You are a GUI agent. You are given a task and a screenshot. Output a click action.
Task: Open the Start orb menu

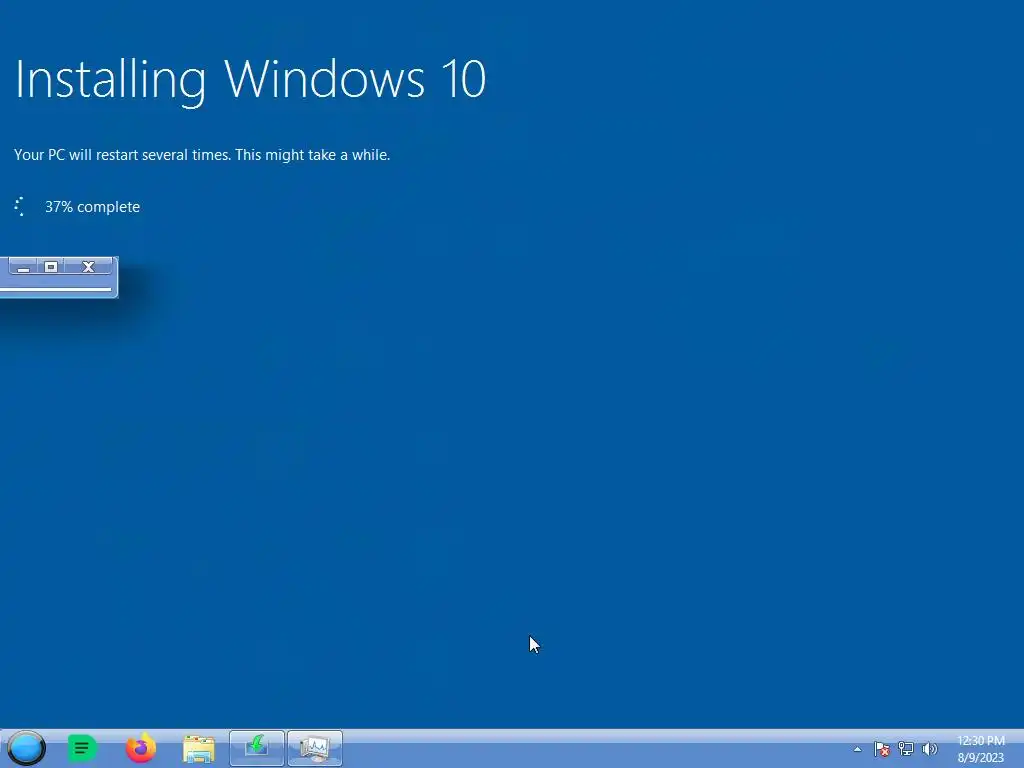click(x=27, y=748)
